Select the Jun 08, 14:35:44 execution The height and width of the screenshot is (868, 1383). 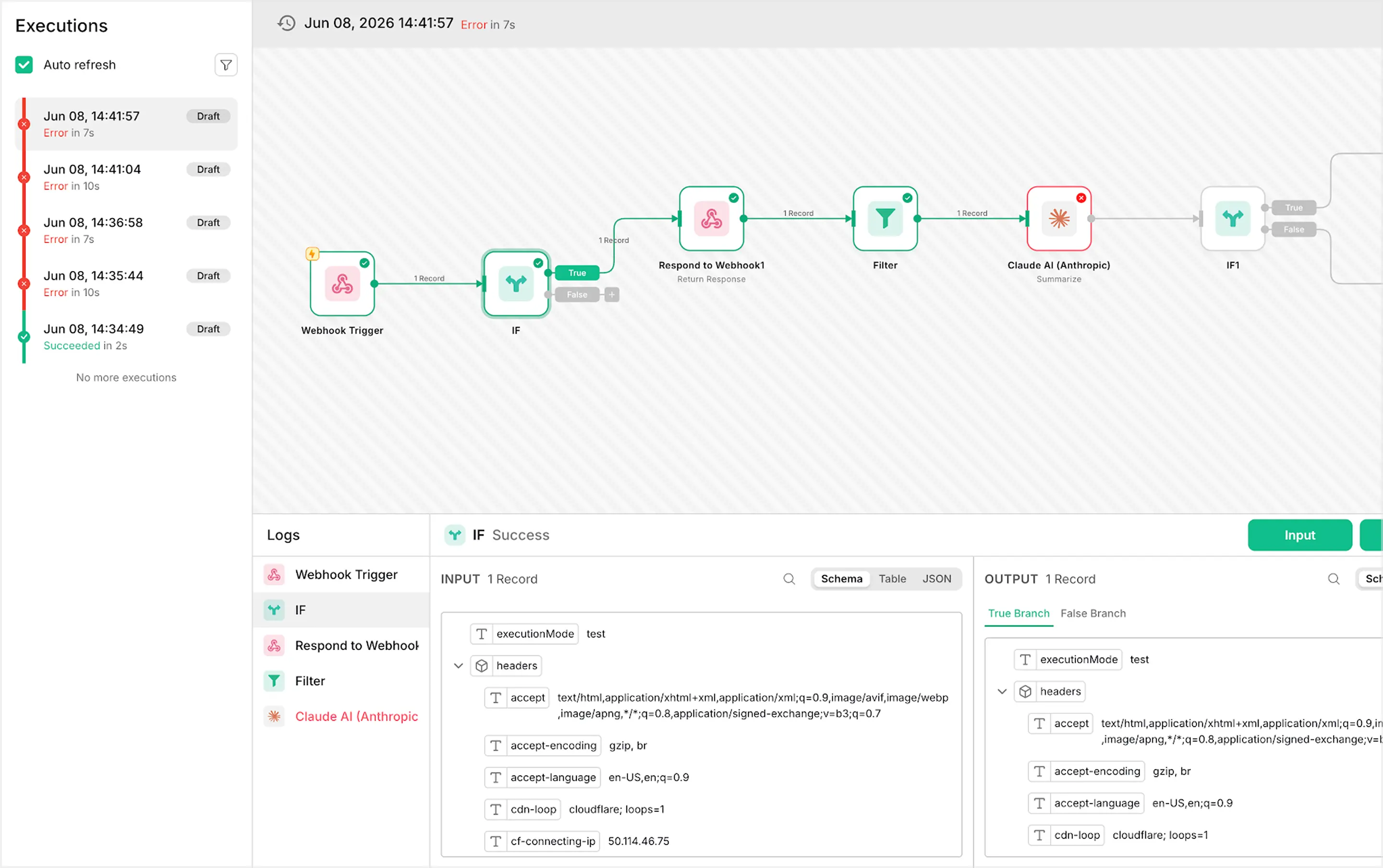[x=126, y=284]
